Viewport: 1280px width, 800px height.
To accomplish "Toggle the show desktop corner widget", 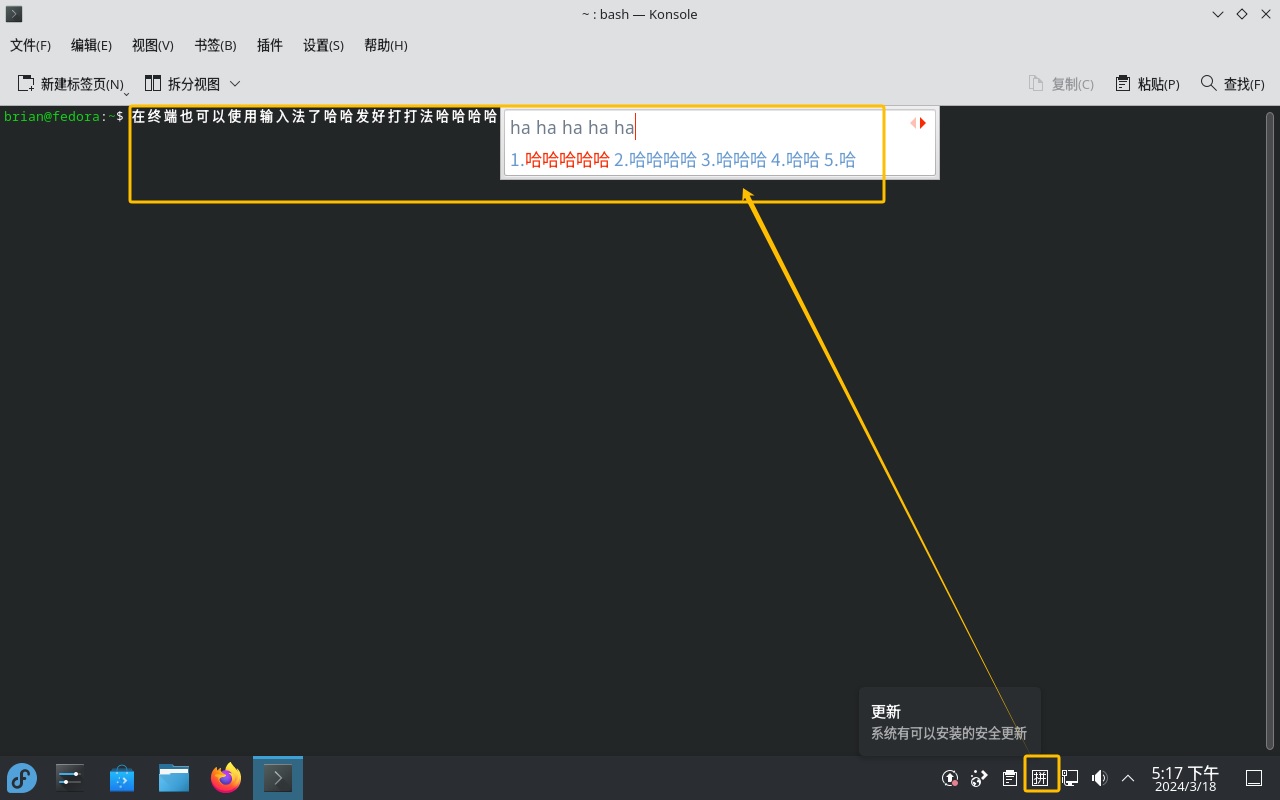I will tap(1253, 777).
